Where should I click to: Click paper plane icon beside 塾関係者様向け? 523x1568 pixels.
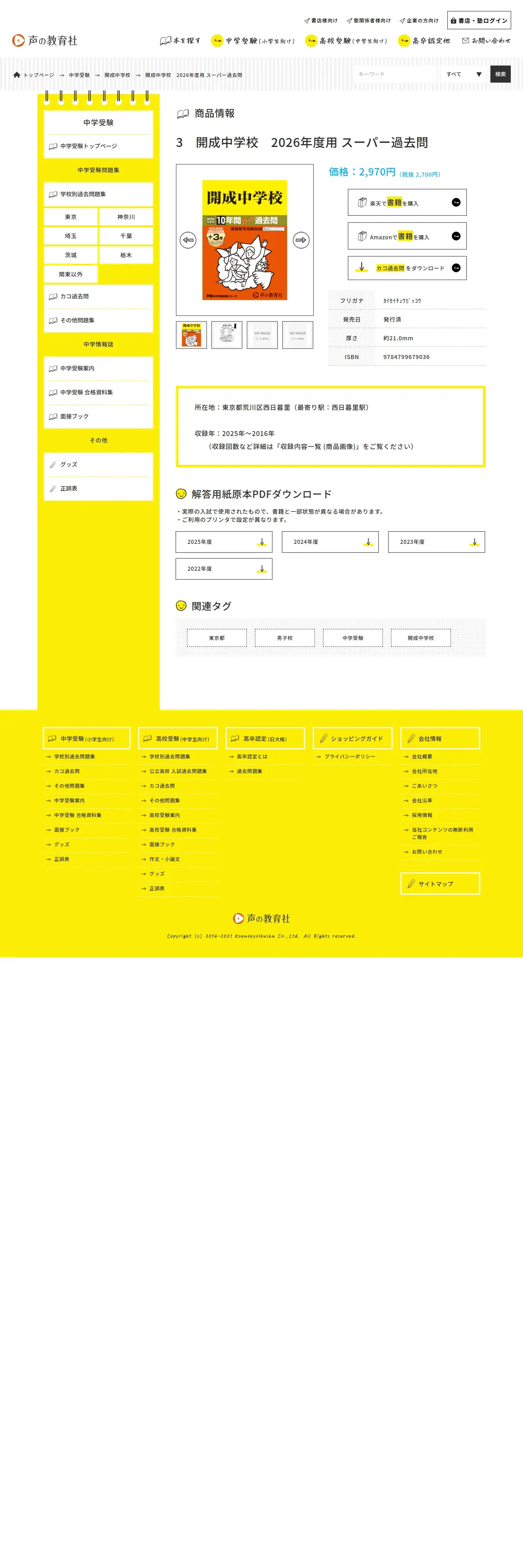tap(349, 21)
